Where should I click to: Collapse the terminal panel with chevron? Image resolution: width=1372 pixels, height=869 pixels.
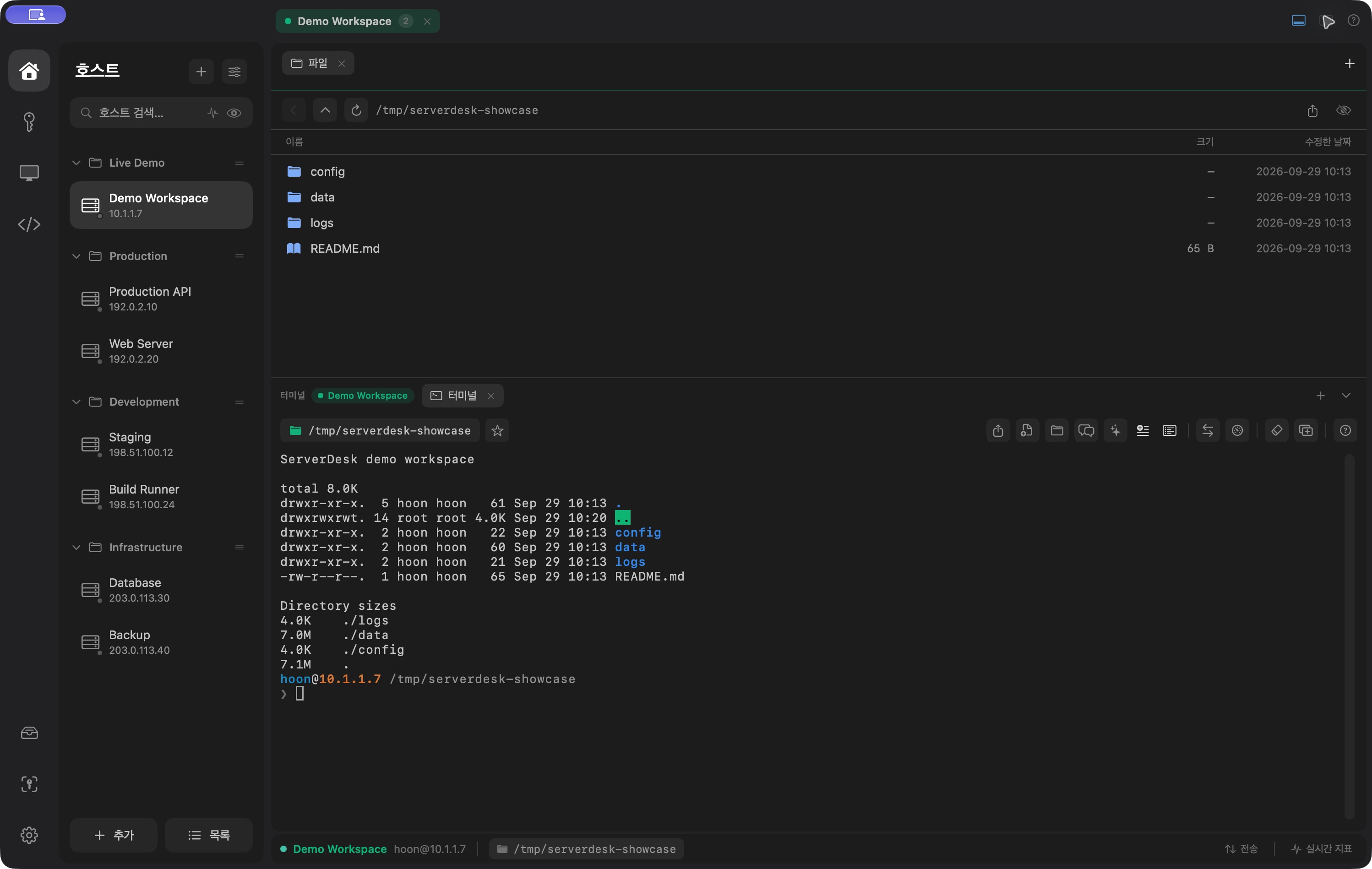pyautogui.click(x=1346, y=396)
